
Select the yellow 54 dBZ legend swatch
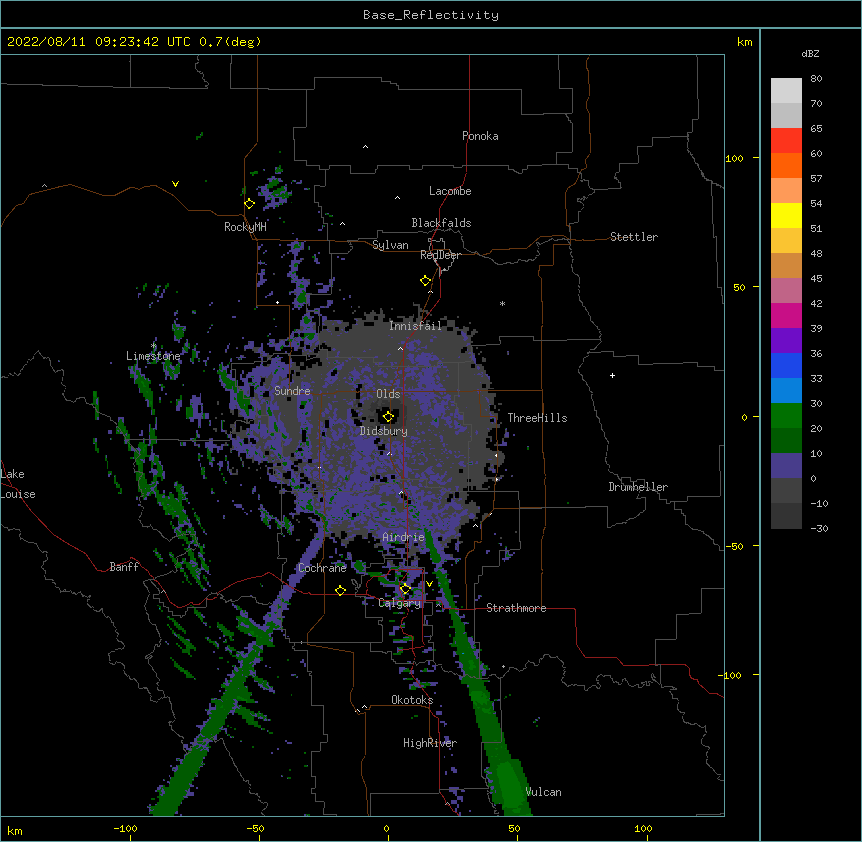point(786,215)
